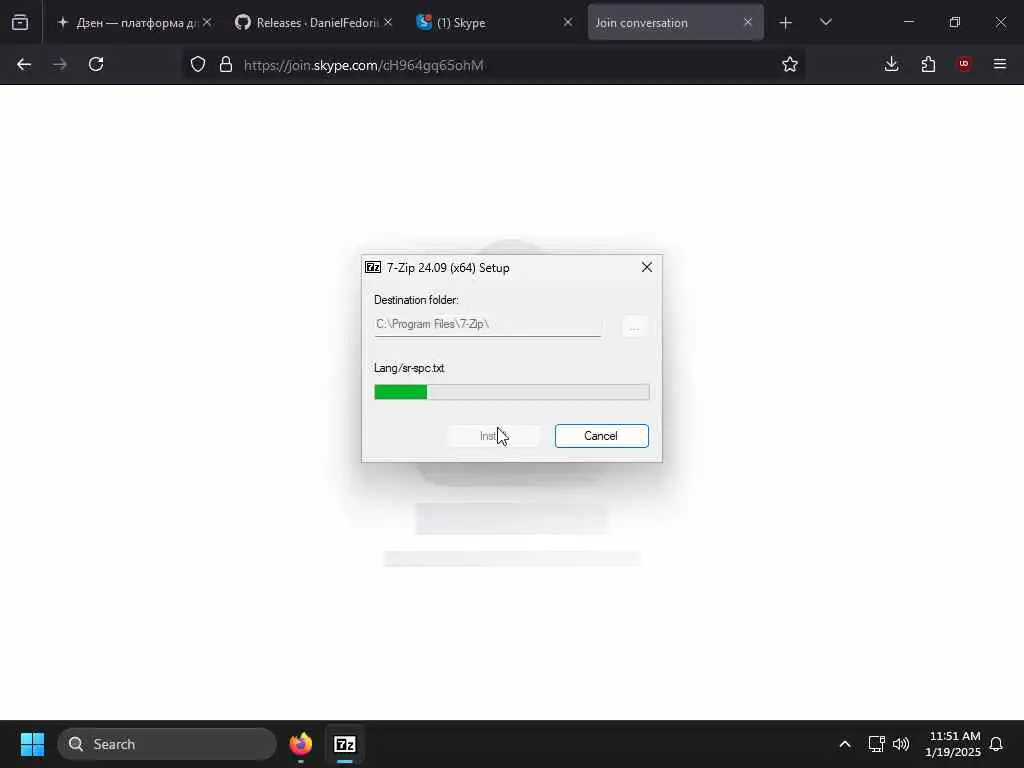The width and height of the screenshot is (1024, 768).
Task: Cancel the 7-Zip installation
Action: pos(601,436)
